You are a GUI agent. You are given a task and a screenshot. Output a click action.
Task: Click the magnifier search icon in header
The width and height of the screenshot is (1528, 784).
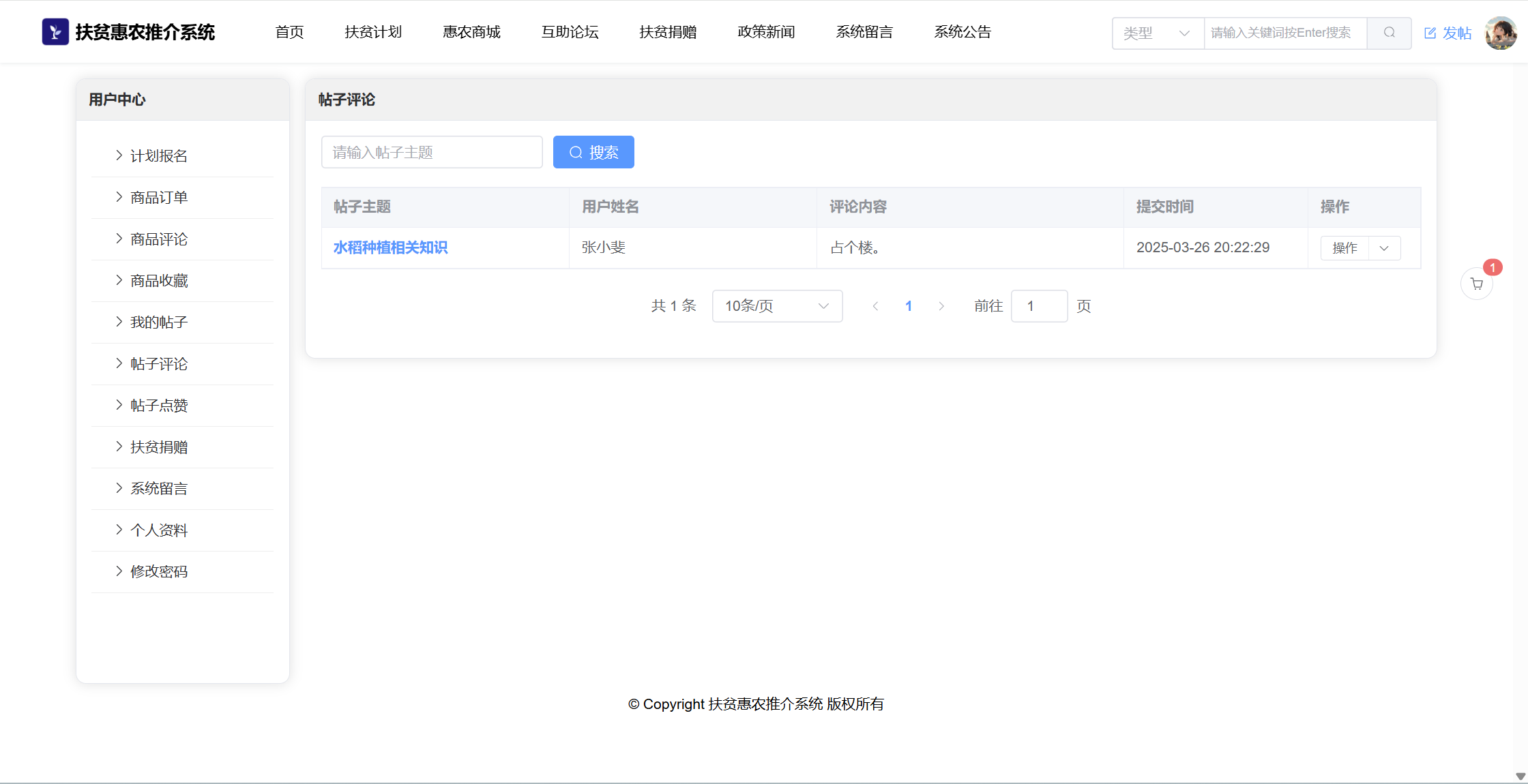tap(1389, 33)
